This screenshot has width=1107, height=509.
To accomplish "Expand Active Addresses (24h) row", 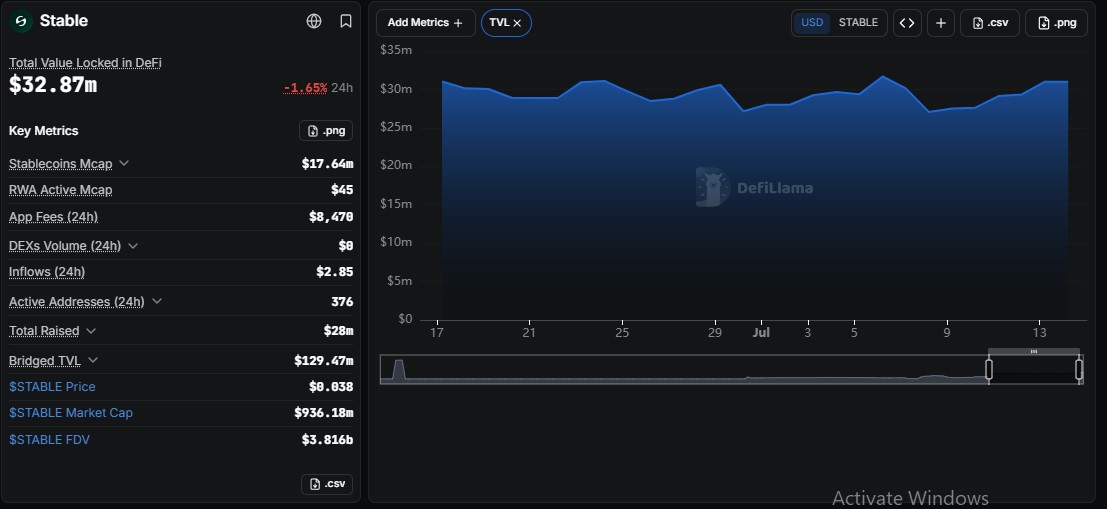I will (x=157, y=301).
